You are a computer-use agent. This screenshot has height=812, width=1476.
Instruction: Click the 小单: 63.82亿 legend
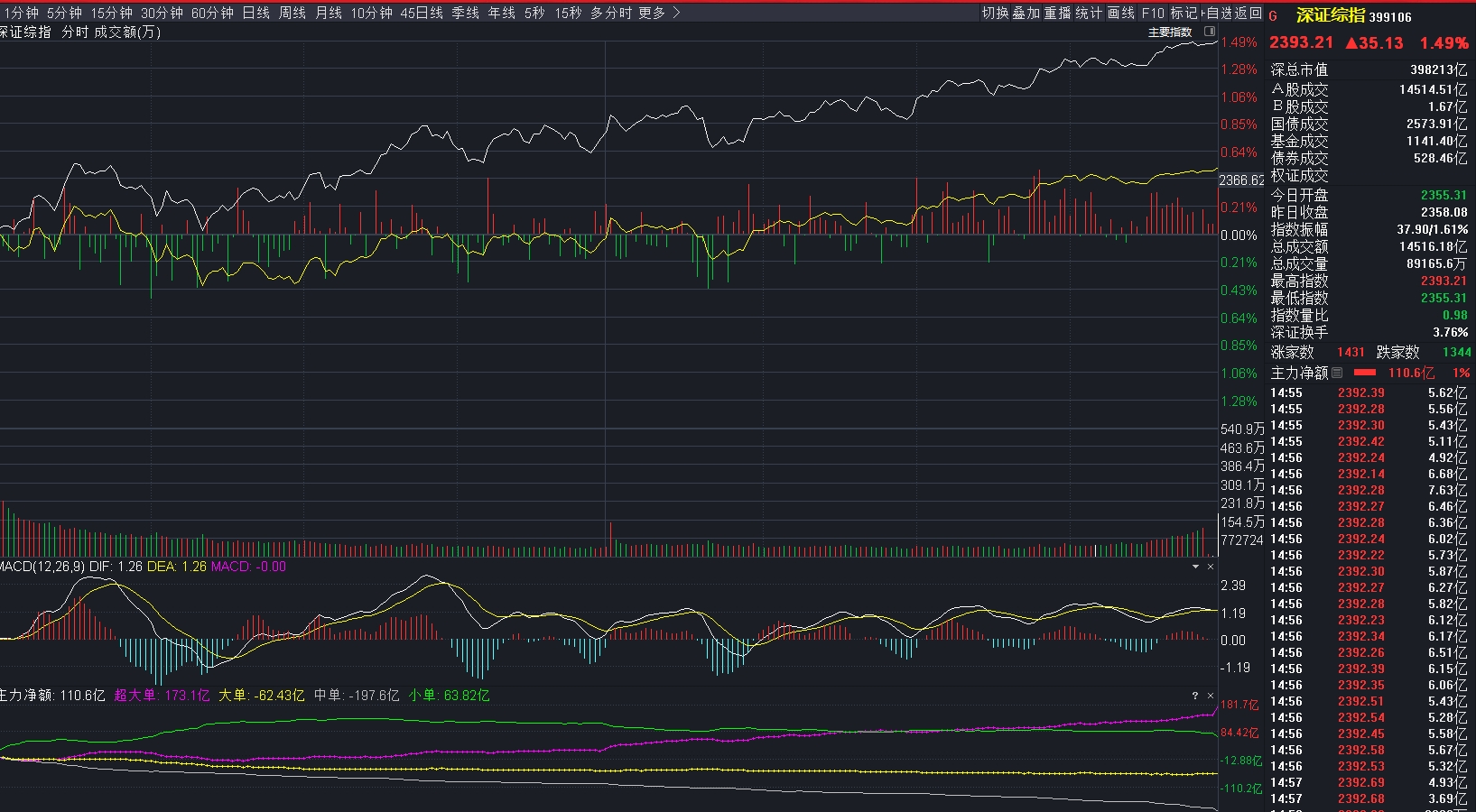[449, 696]
